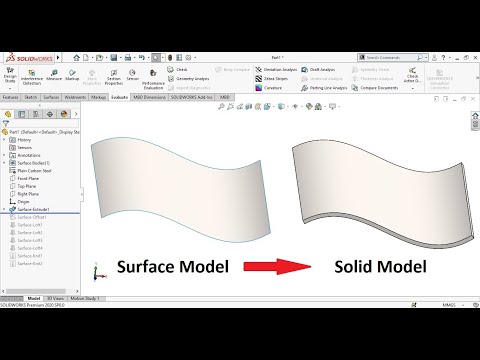
Task: Click feature tree horizontal scrollbar
Action: tap(37, 291)
